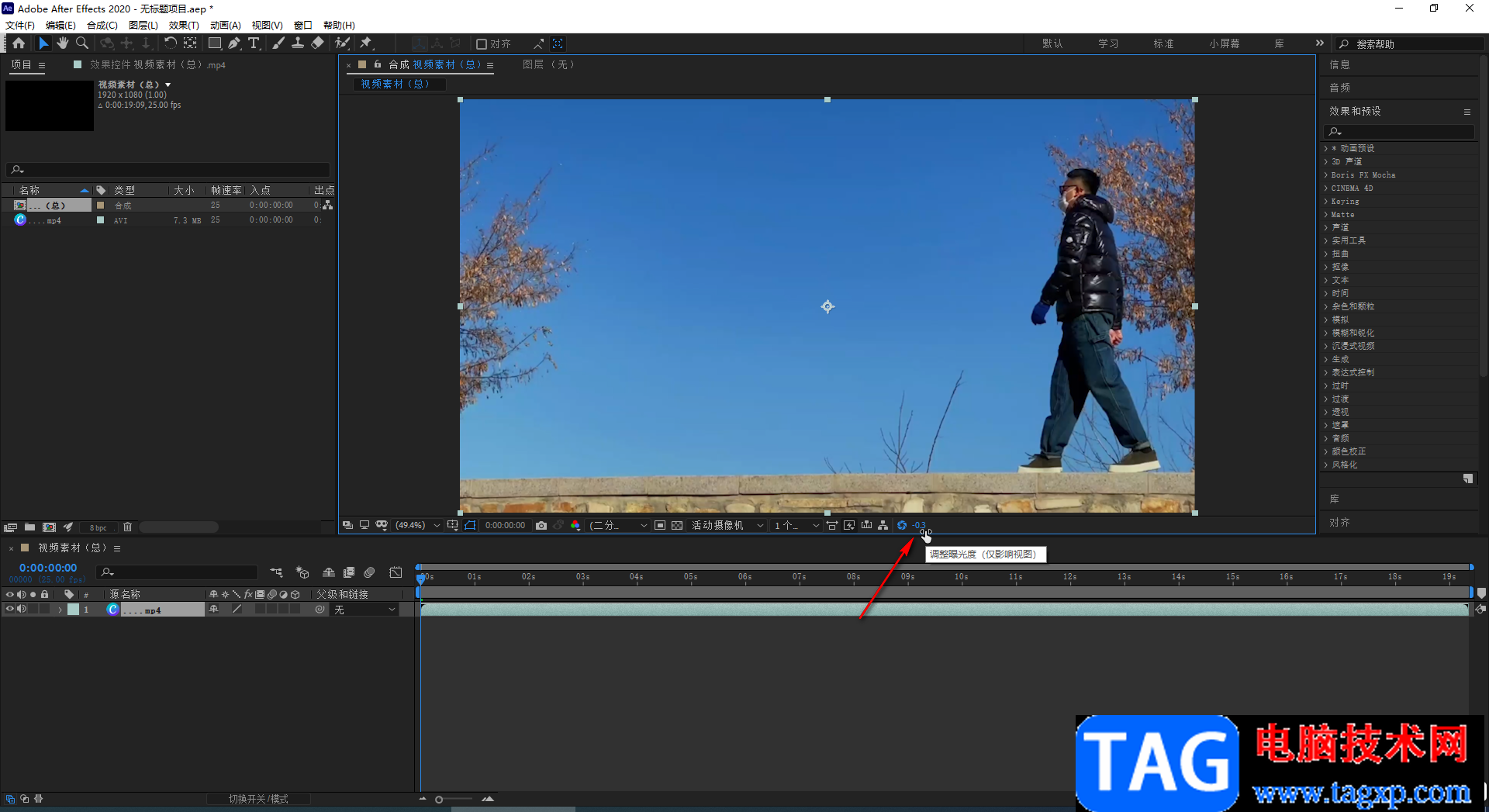Select the Hand tool
The image size is (1489, 812).
(62, 43)
